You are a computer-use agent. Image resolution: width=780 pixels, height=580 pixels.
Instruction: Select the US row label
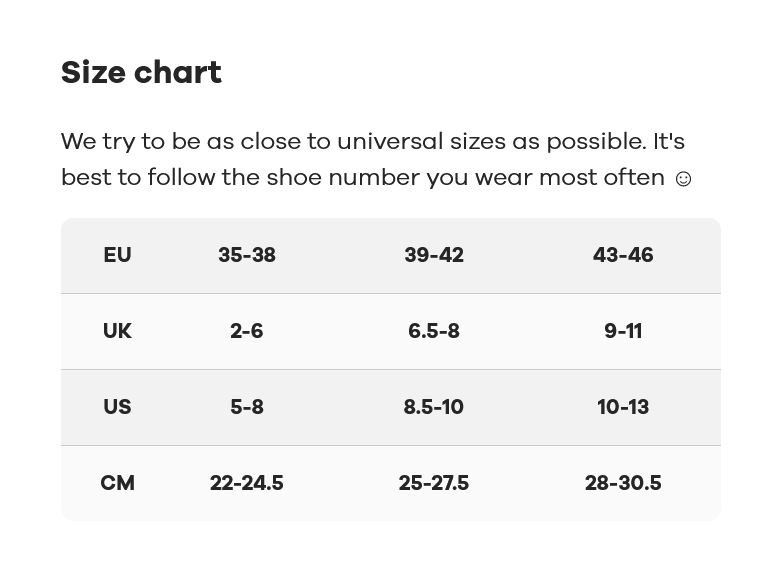click(x=117, y=407)
